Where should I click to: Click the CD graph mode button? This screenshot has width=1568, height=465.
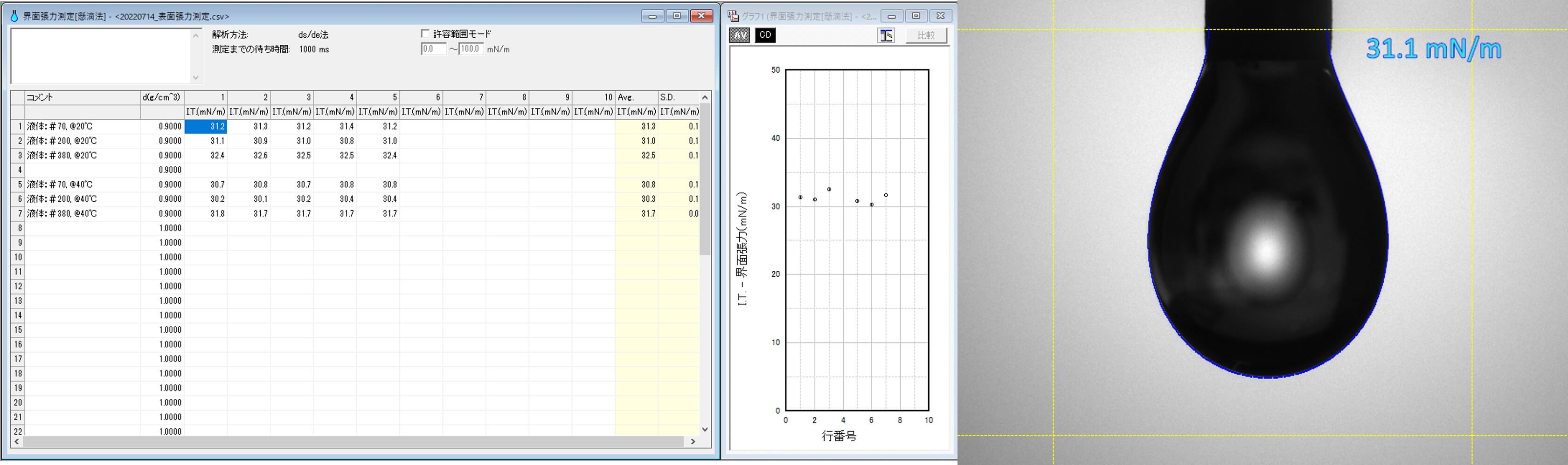pos(765,35)
